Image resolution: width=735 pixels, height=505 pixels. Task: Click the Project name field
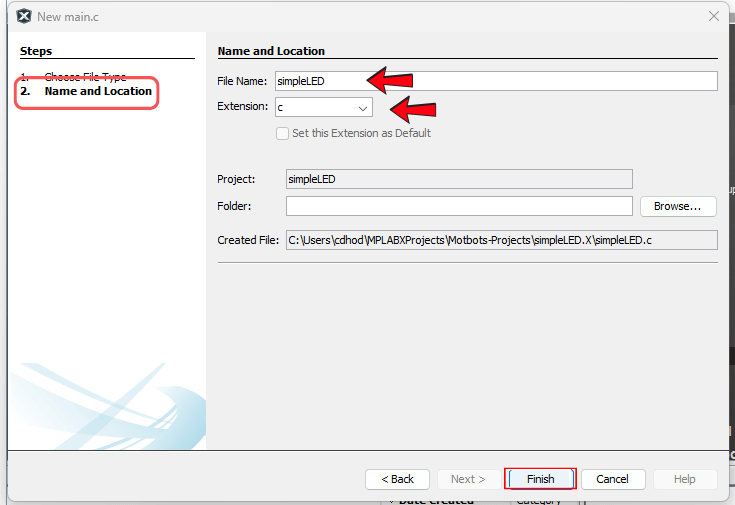coord(458,179)
